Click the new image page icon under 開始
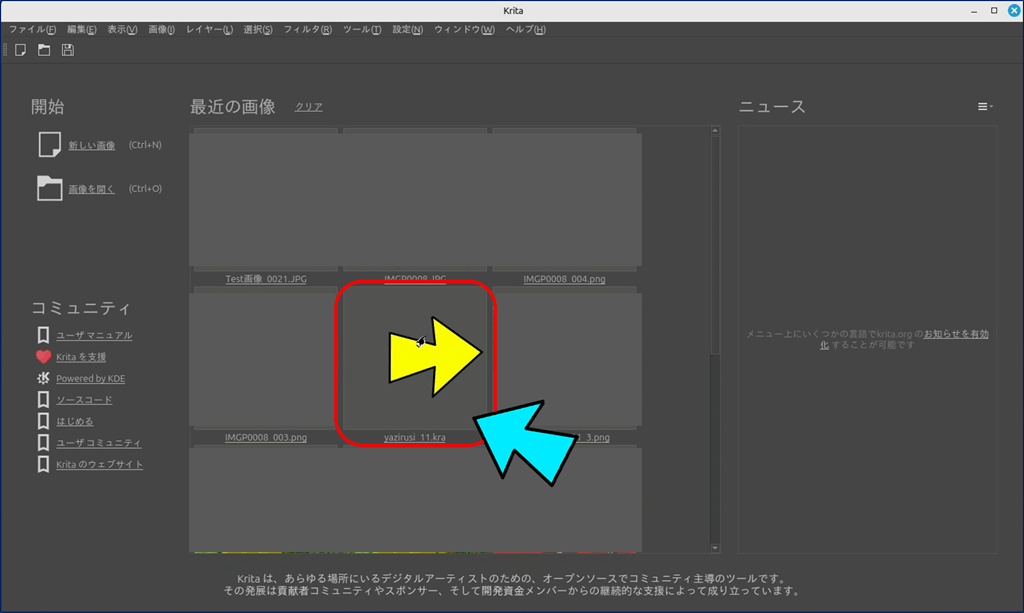Viewport: 1024px width, 613px height. click(49, 145)
